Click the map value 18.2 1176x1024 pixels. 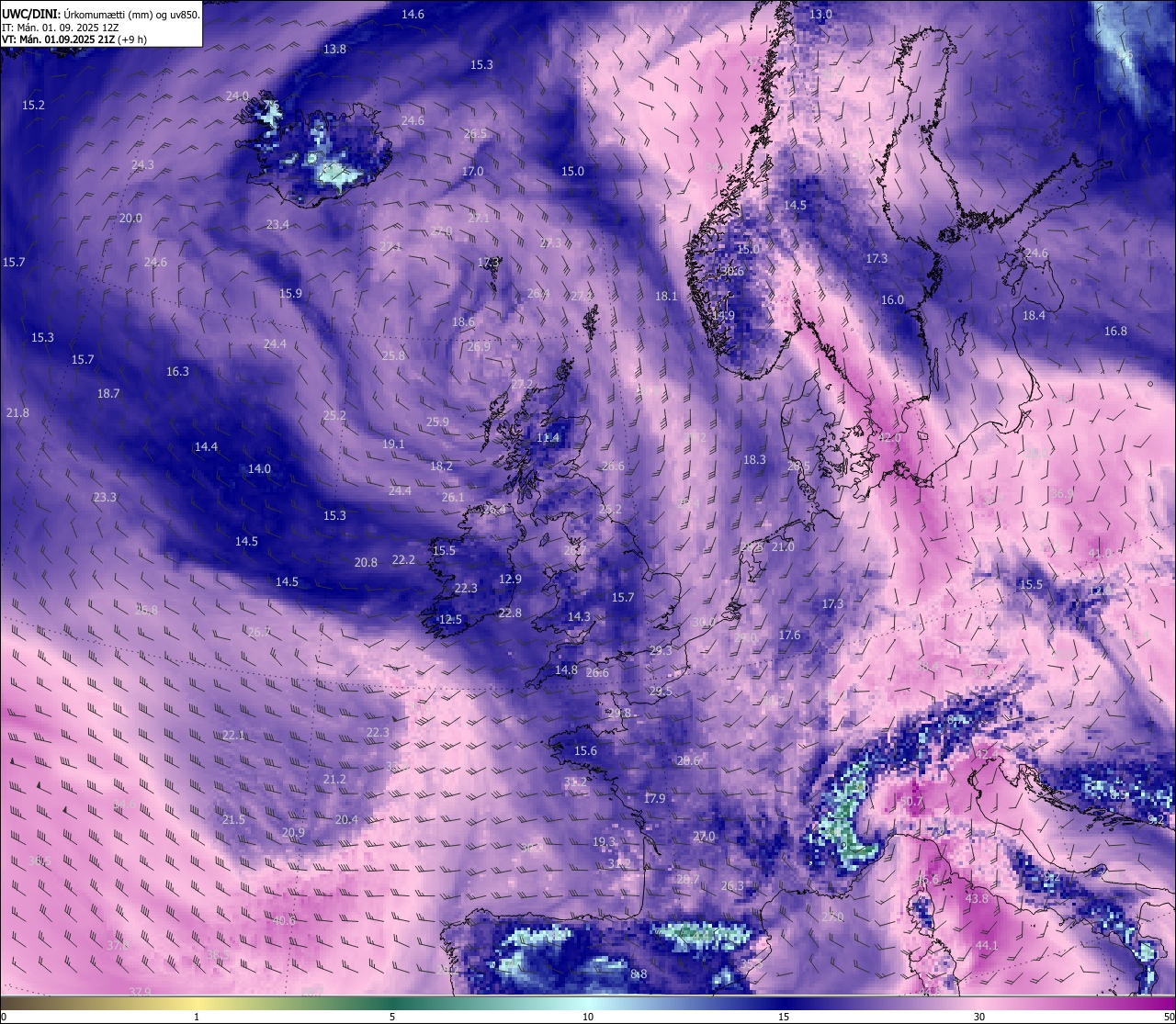click(x=441, y=466)
